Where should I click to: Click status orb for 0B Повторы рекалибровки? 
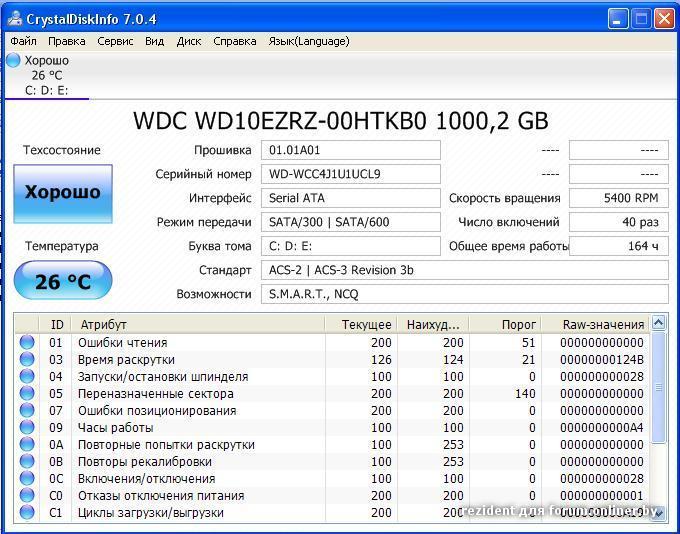point(27,461)
